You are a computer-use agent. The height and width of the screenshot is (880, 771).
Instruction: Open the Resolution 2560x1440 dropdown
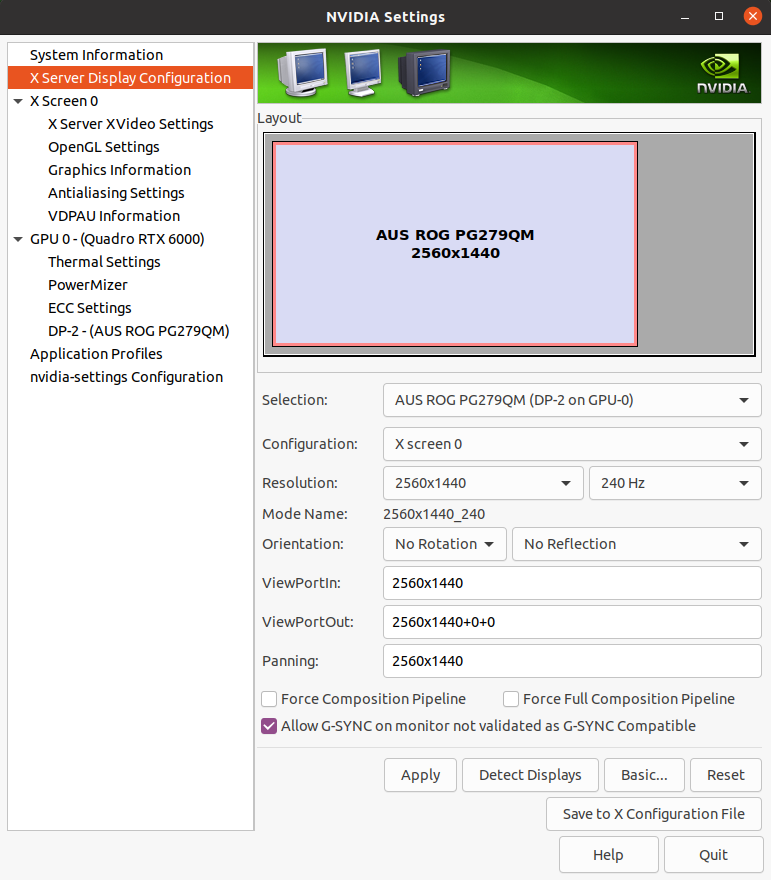(x=483, y=483)
